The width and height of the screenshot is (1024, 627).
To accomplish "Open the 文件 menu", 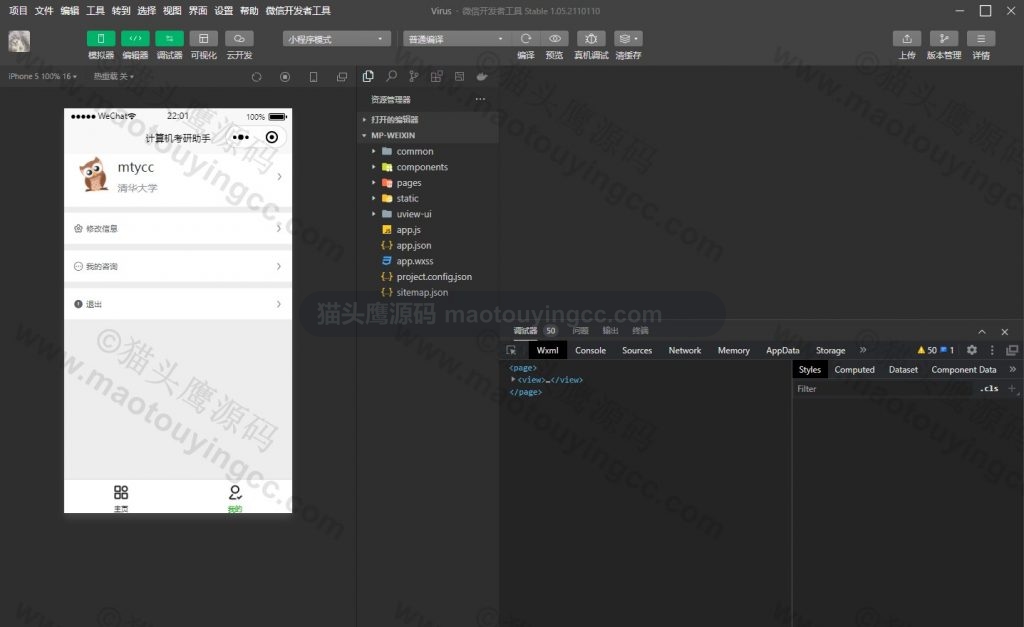I will coord(44,10).
